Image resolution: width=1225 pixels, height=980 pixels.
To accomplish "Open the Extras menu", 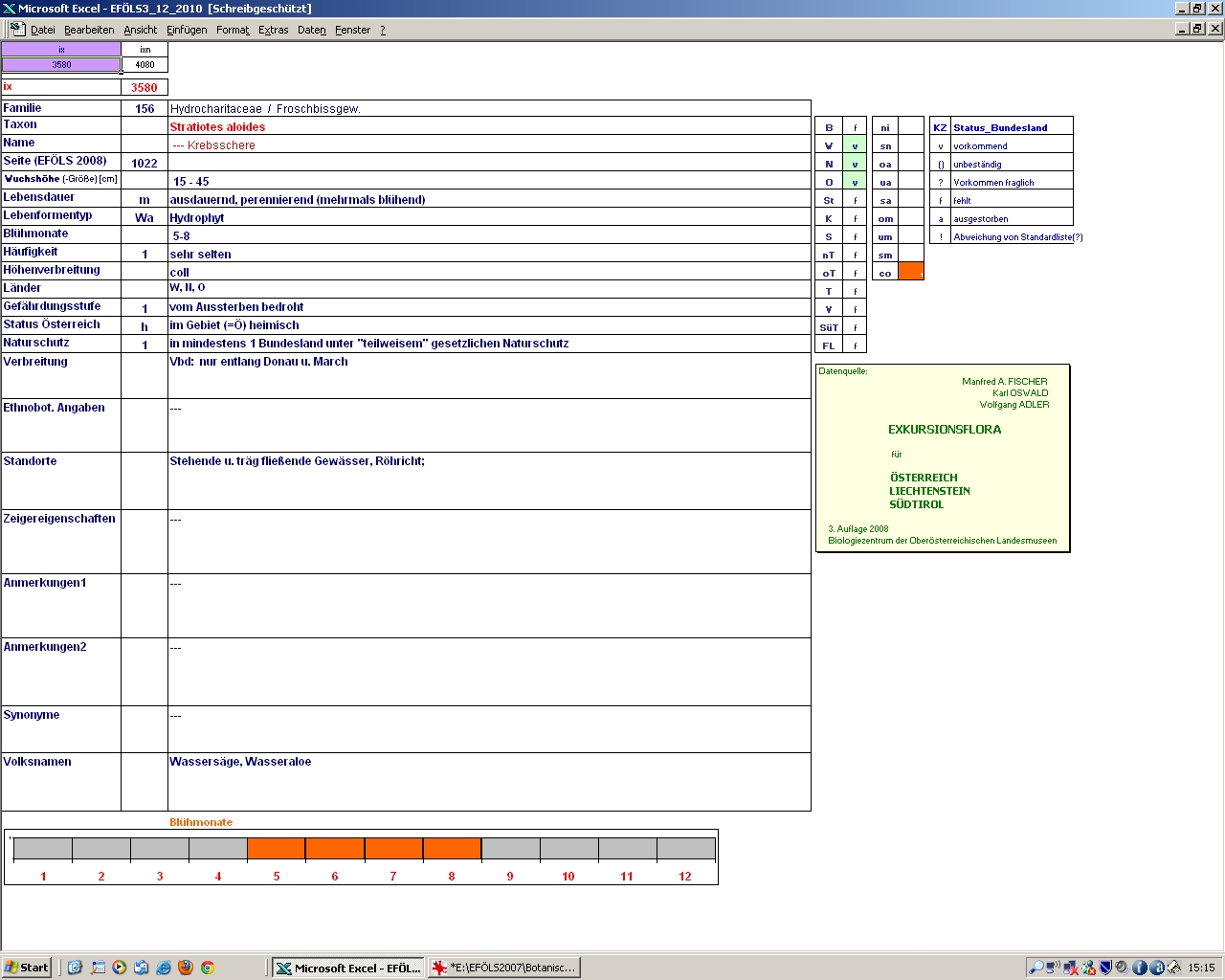I will coord(274,30).
